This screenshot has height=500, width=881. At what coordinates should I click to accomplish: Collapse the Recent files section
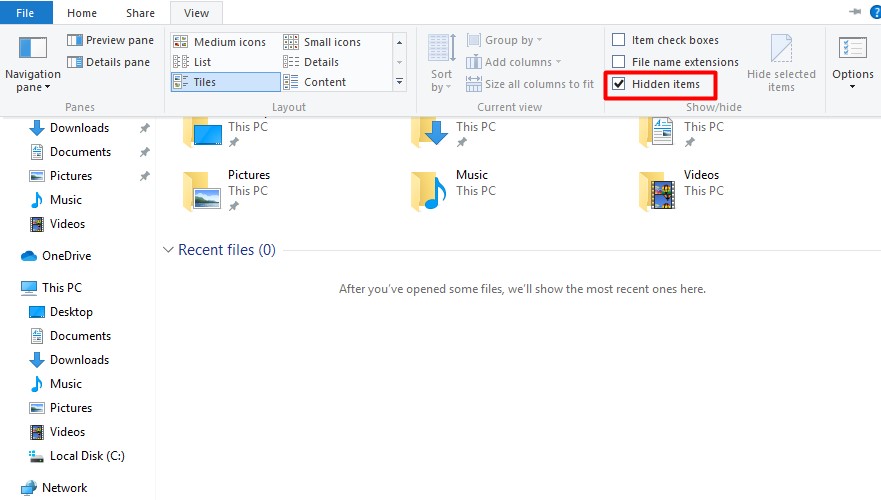click(x=167, y=250)
